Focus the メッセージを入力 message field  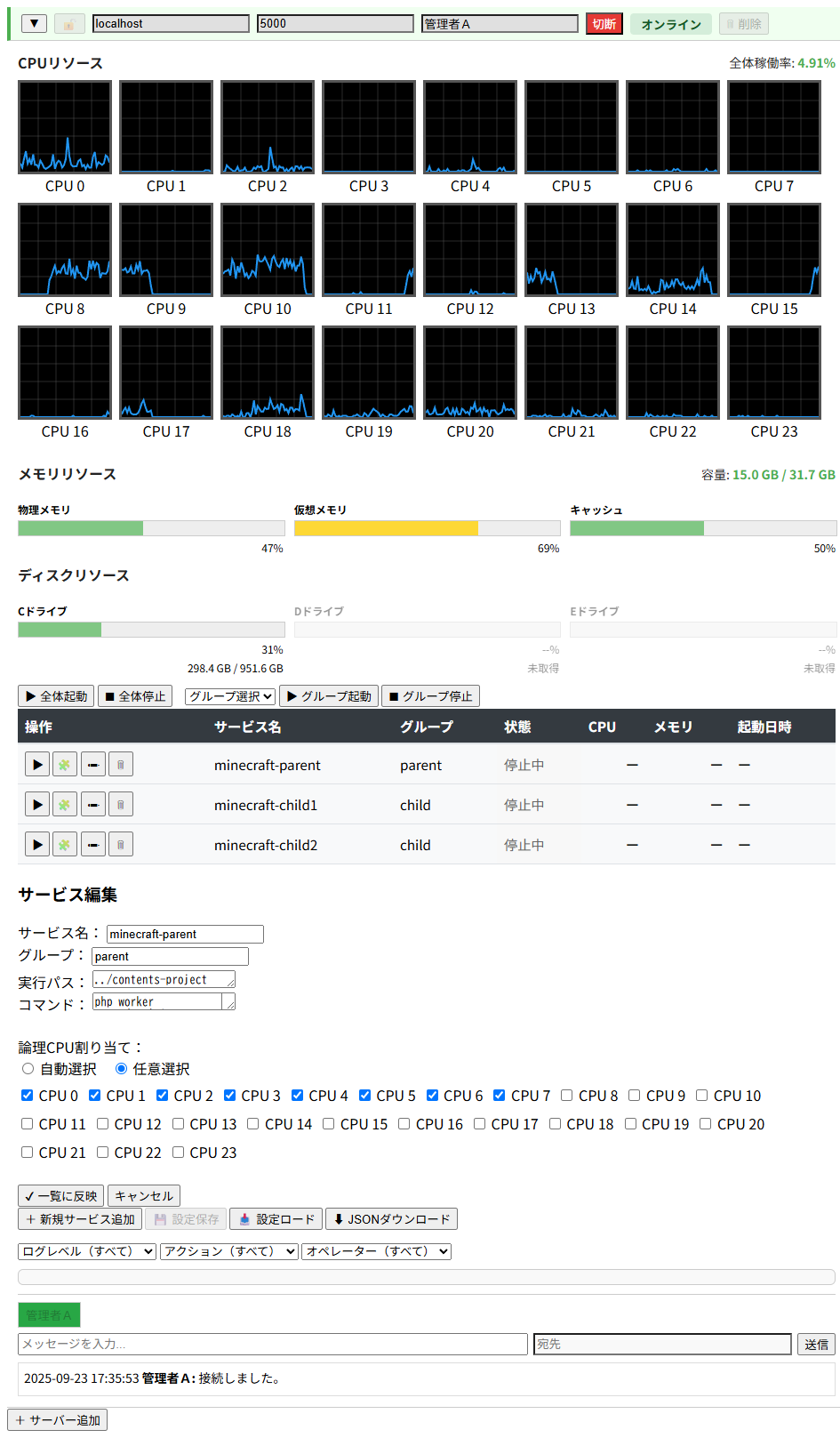[x=273, y=1344]
